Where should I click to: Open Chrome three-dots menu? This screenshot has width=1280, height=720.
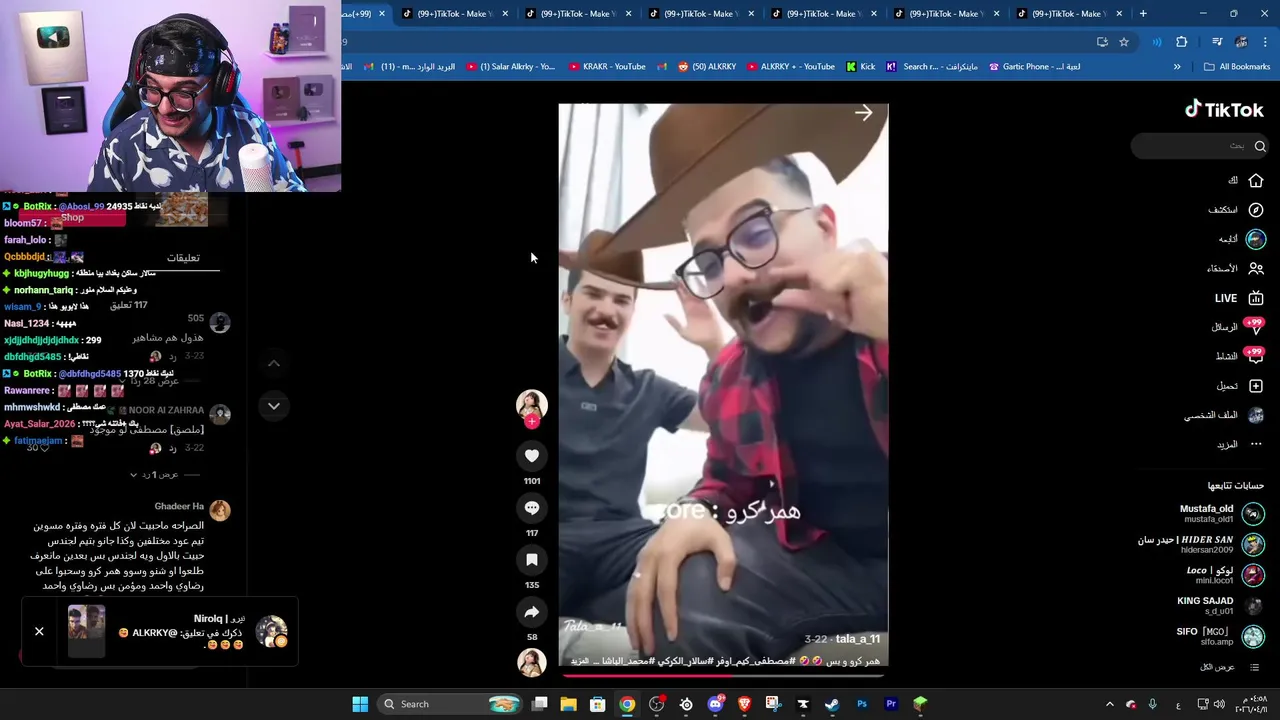[1265, 42]
